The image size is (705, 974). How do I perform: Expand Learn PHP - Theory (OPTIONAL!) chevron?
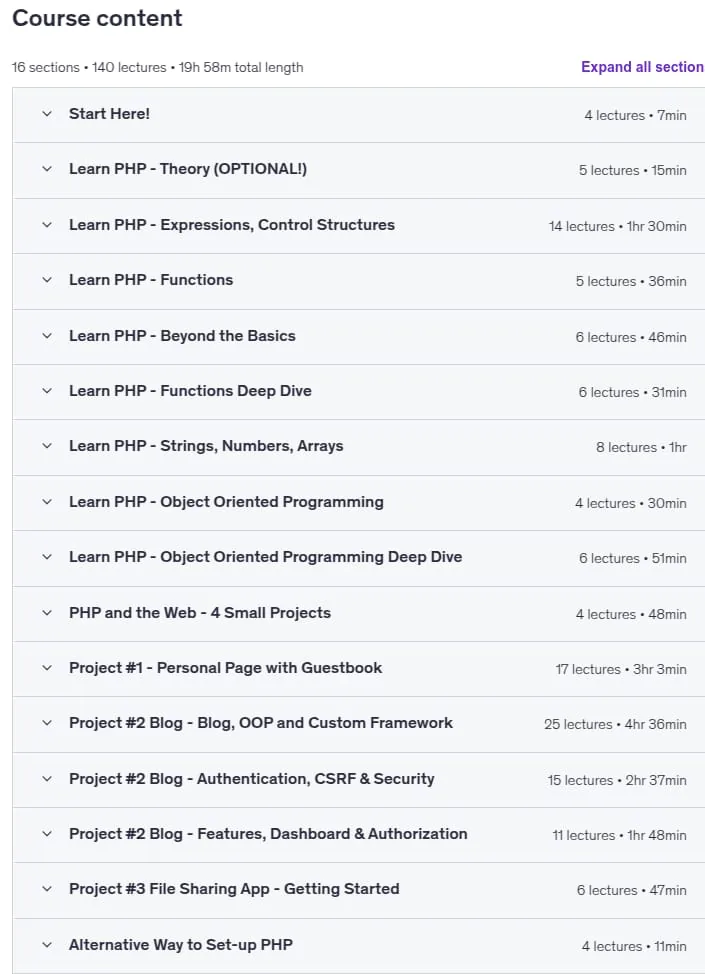[47, 169]
